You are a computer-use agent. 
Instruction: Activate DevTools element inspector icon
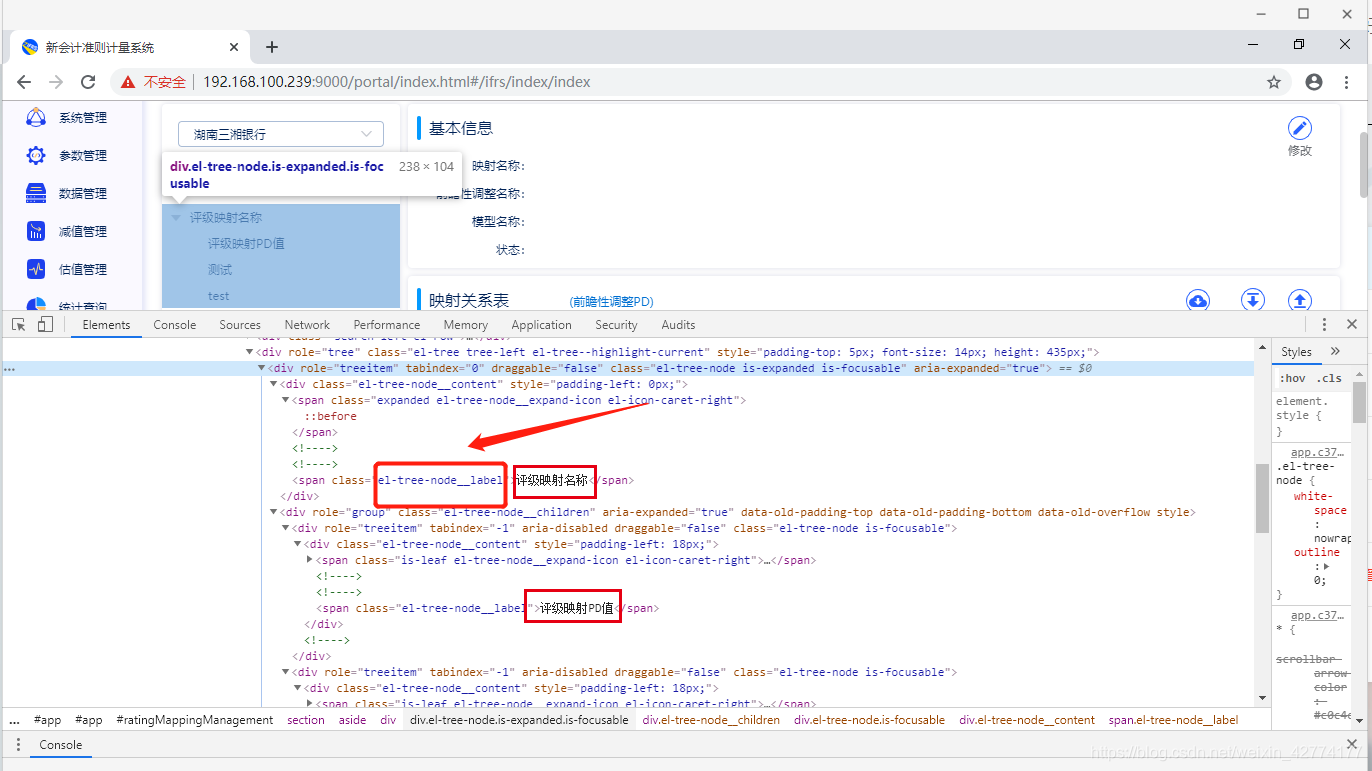tap(19, 325)
